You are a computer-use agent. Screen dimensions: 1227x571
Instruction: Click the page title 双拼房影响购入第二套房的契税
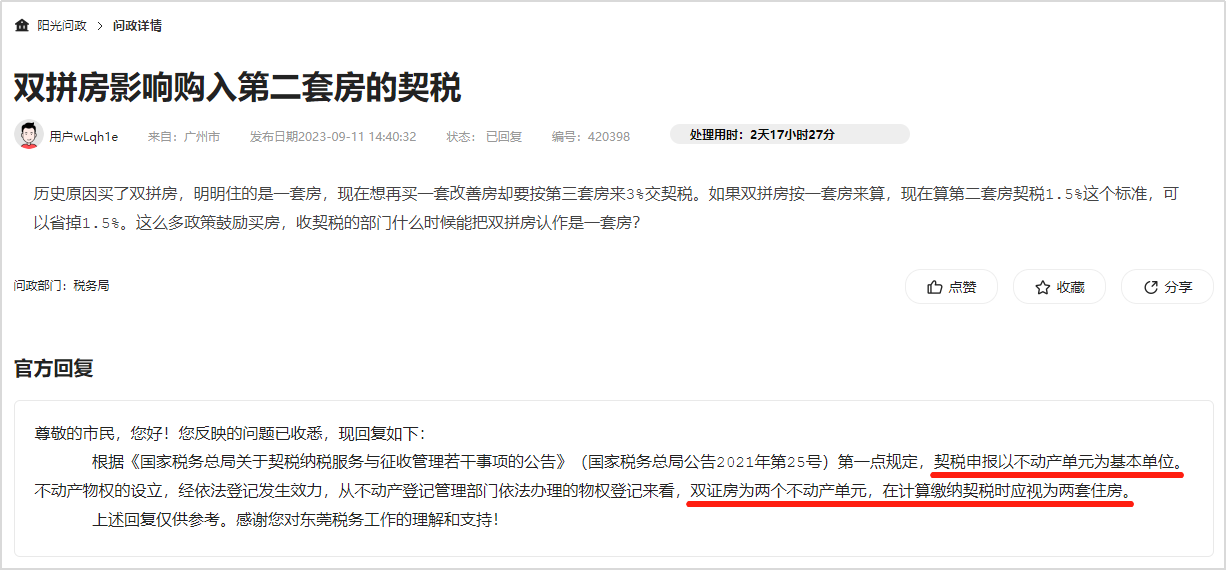click(237, 87)
